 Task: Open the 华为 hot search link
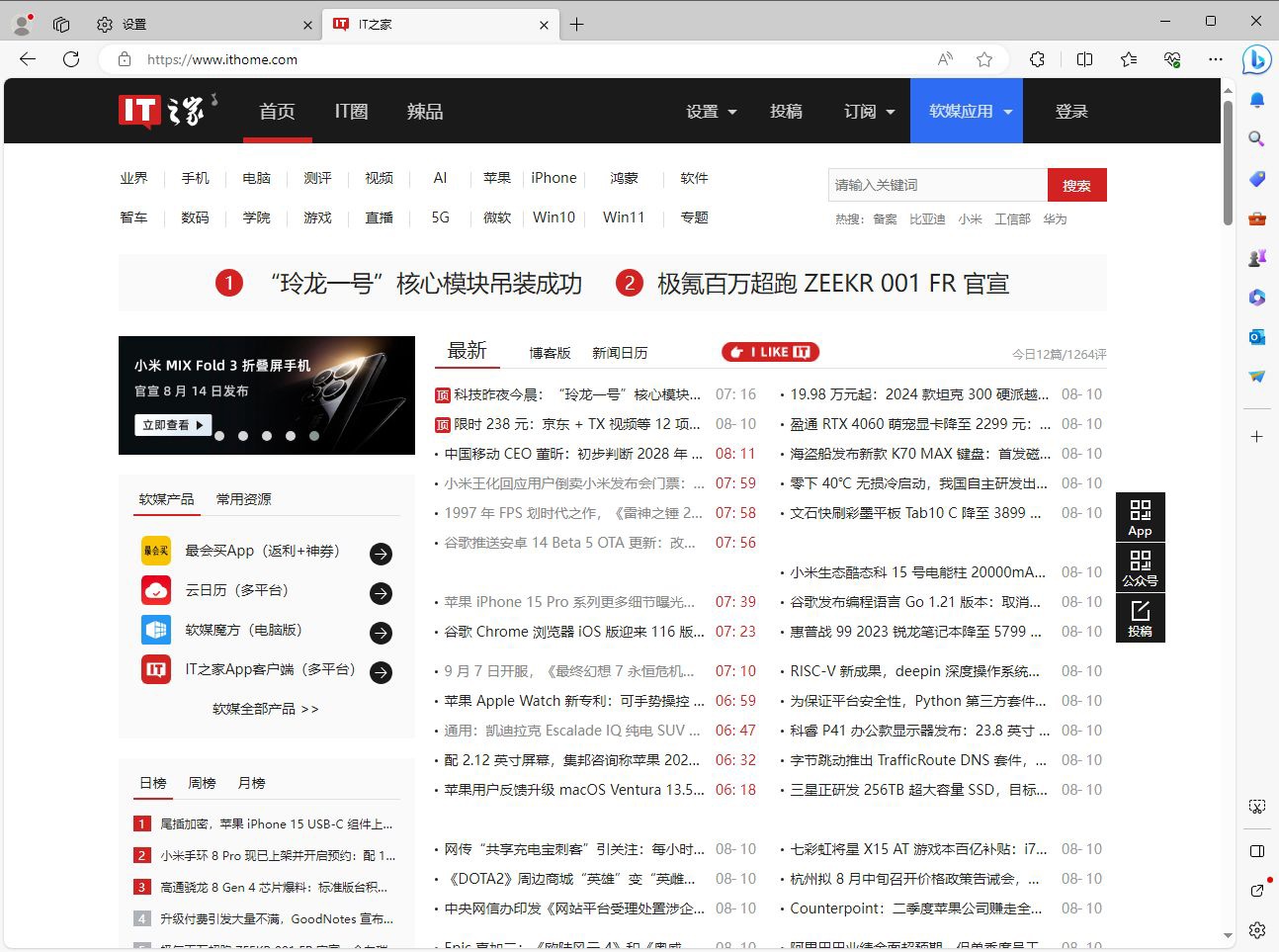(x=1055, y=218)
